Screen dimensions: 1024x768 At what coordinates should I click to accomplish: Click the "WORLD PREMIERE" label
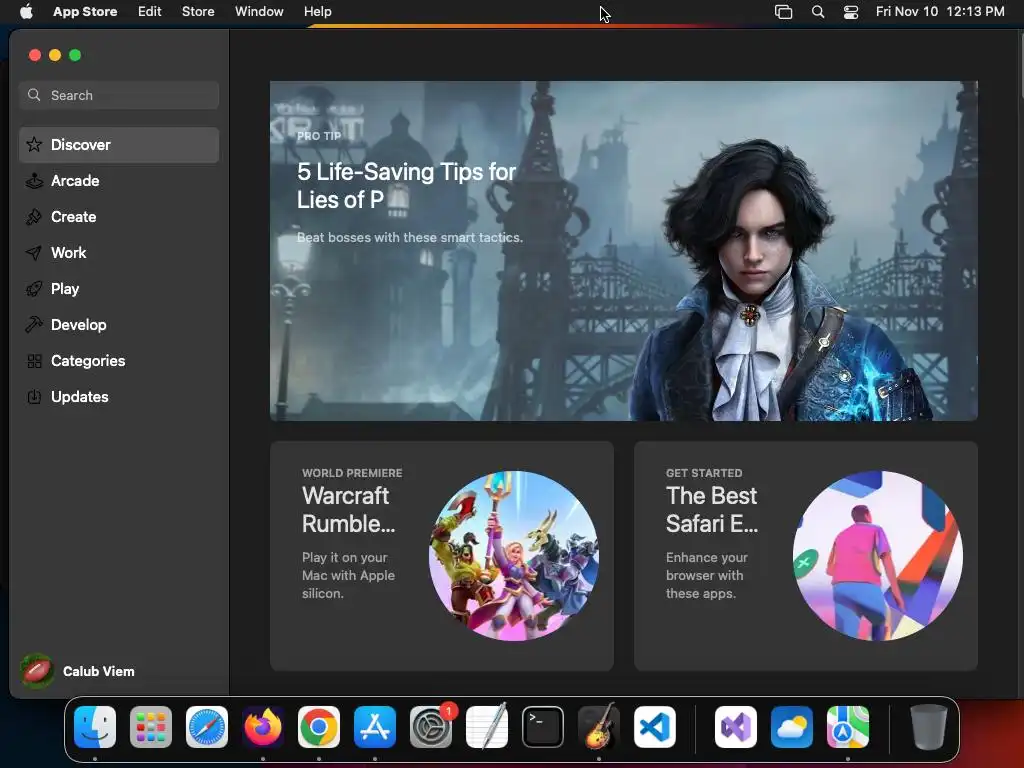pos(352,473)
